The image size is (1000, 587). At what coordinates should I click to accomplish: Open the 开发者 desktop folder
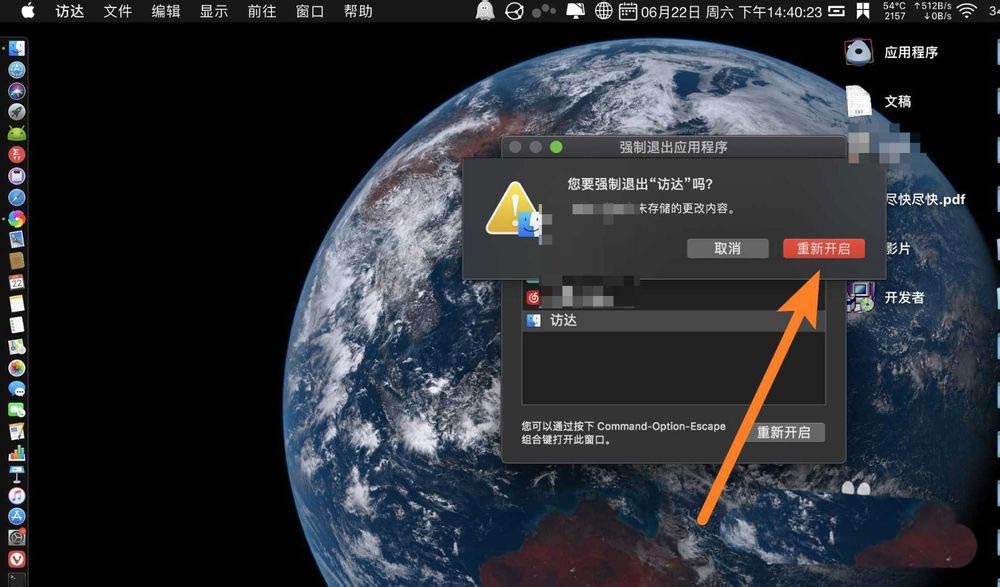[x=885, y=297]
